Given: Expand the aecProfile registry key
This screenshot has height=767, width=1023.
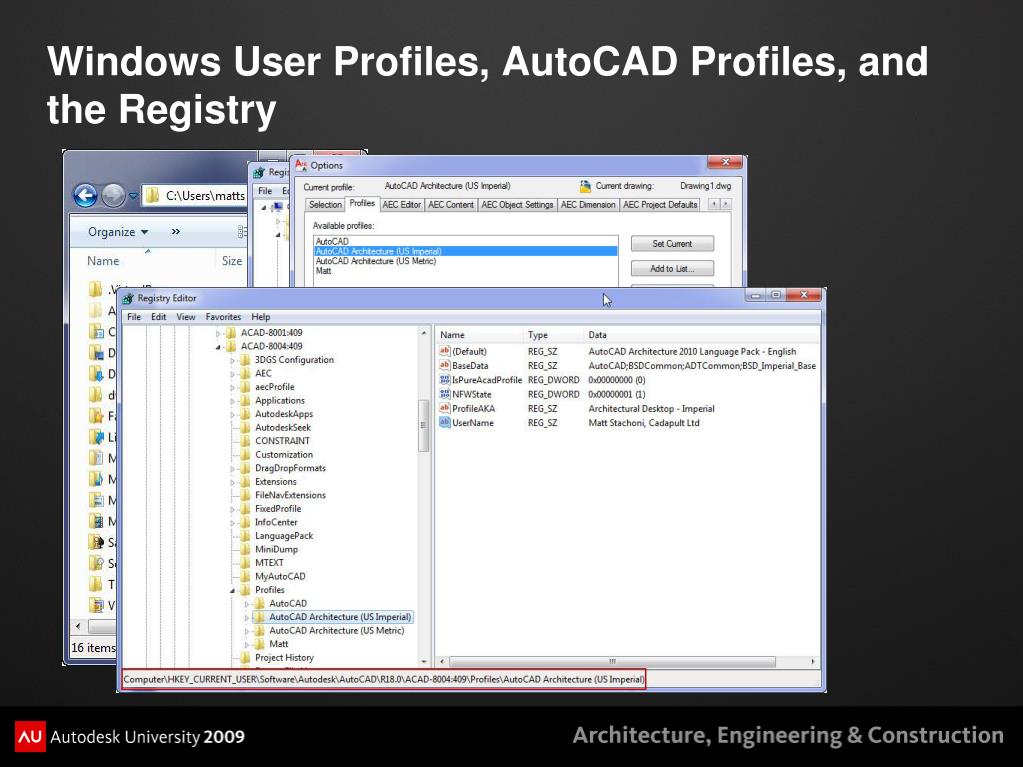Looking at the screenshot, I should 232,387.
